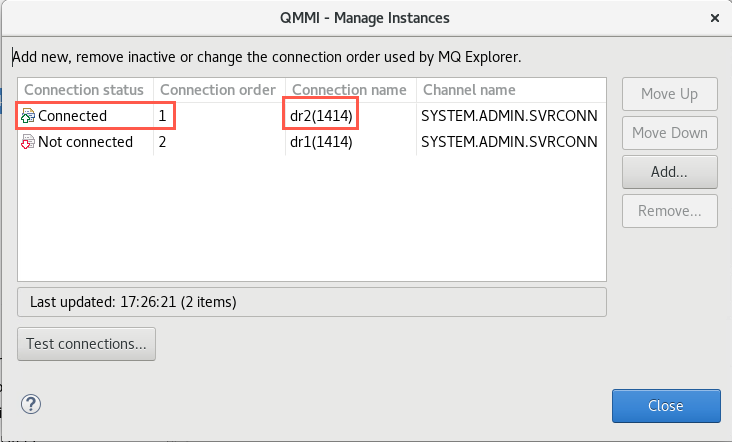Click SYSTEM.ADMIN.SVRCONN in the dr2 row
The image size is (732, 442).
(509, 116)
